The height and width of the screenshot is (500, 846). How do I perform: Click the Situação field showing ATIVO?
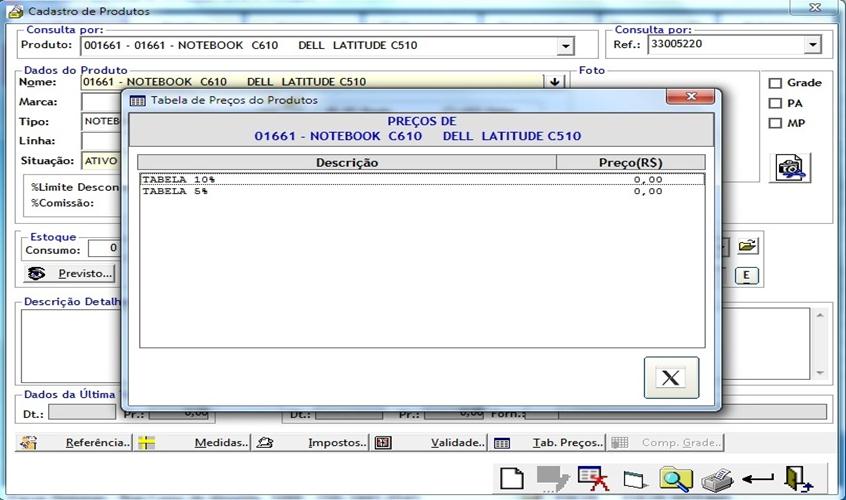(101, 161)
